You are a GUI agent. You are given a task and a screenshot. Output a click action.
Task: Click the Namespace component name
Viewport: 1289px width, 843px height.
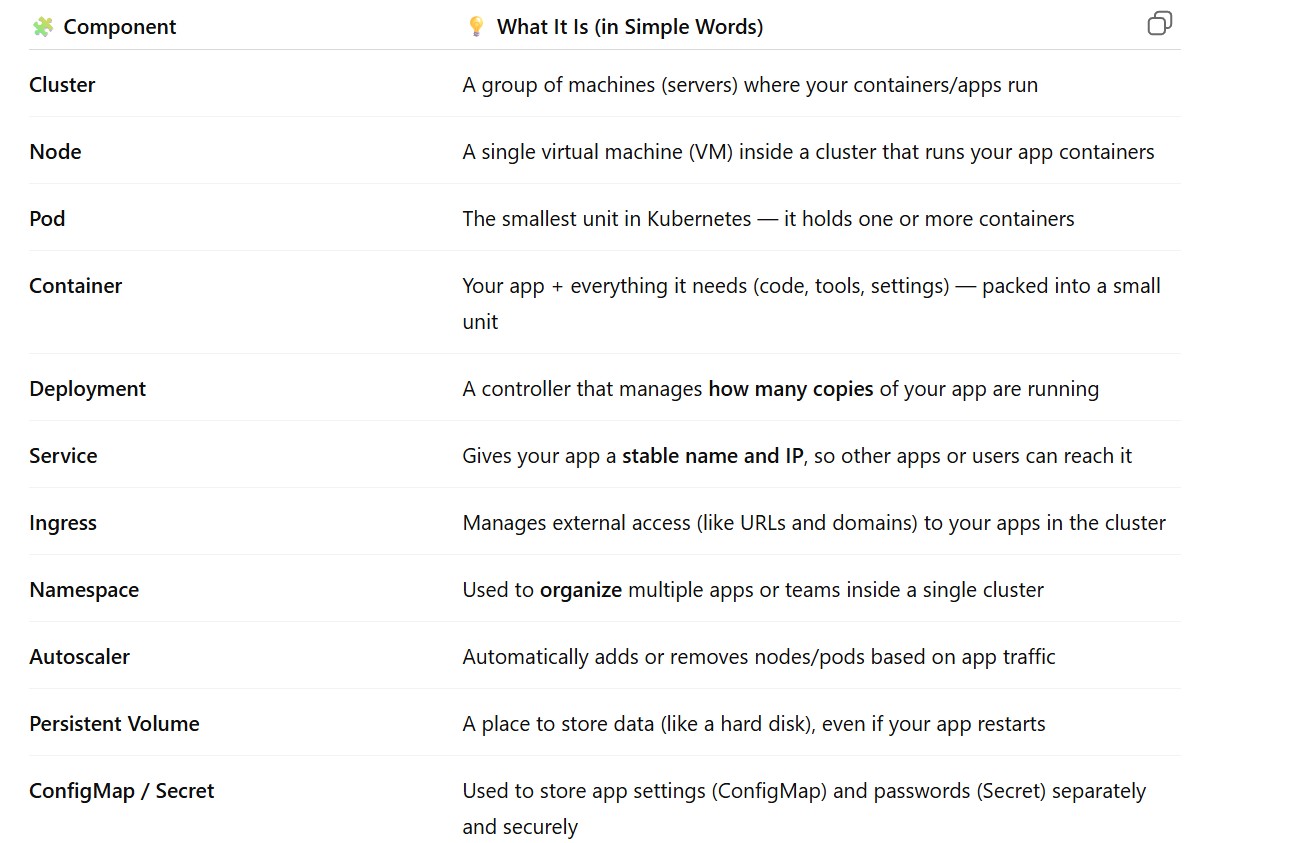pos(84,590)
